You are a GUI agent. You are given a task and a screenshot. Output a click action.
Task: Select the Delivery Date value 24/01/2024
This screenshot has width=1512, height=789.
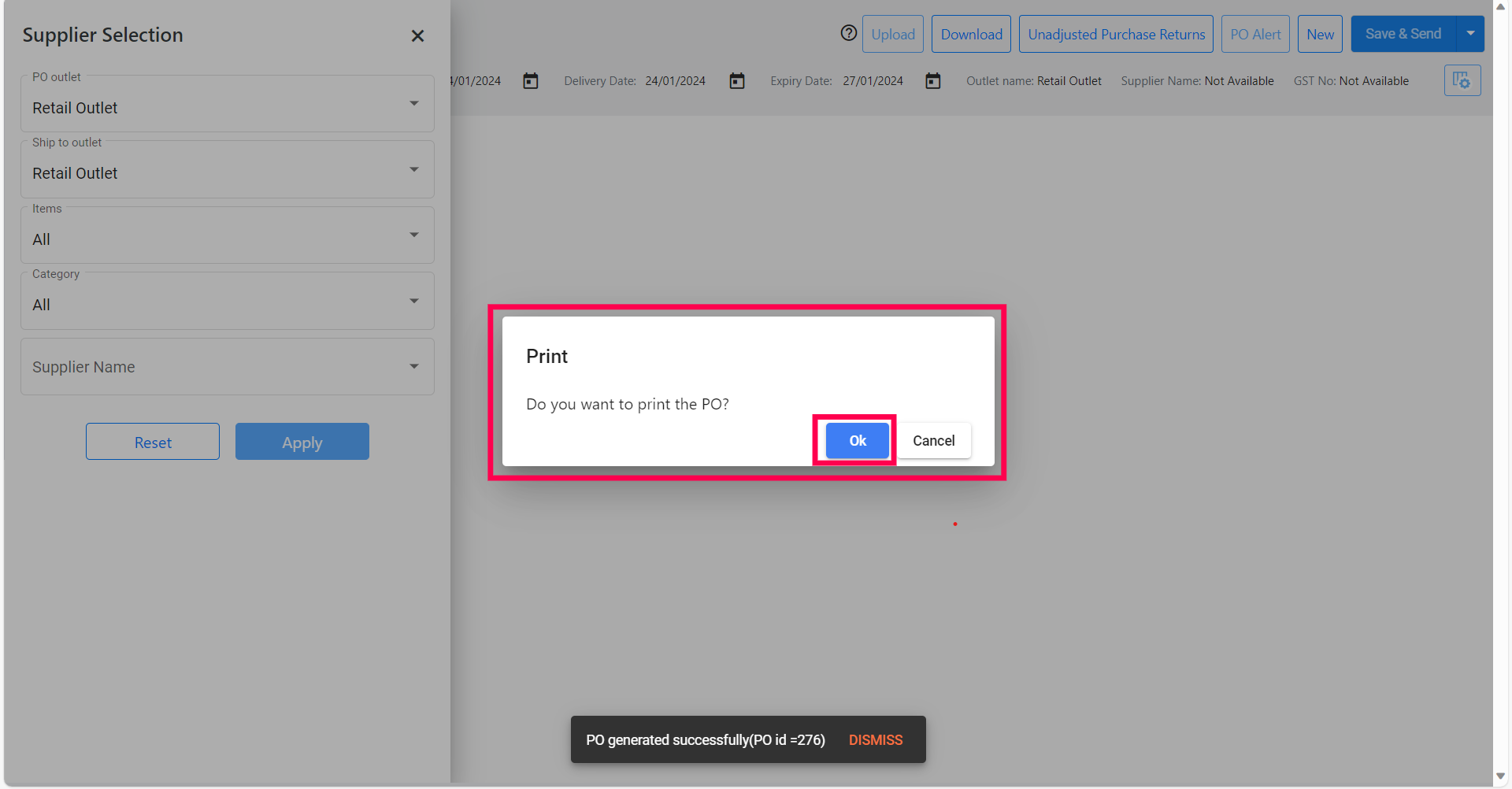[x=676, y=81]
